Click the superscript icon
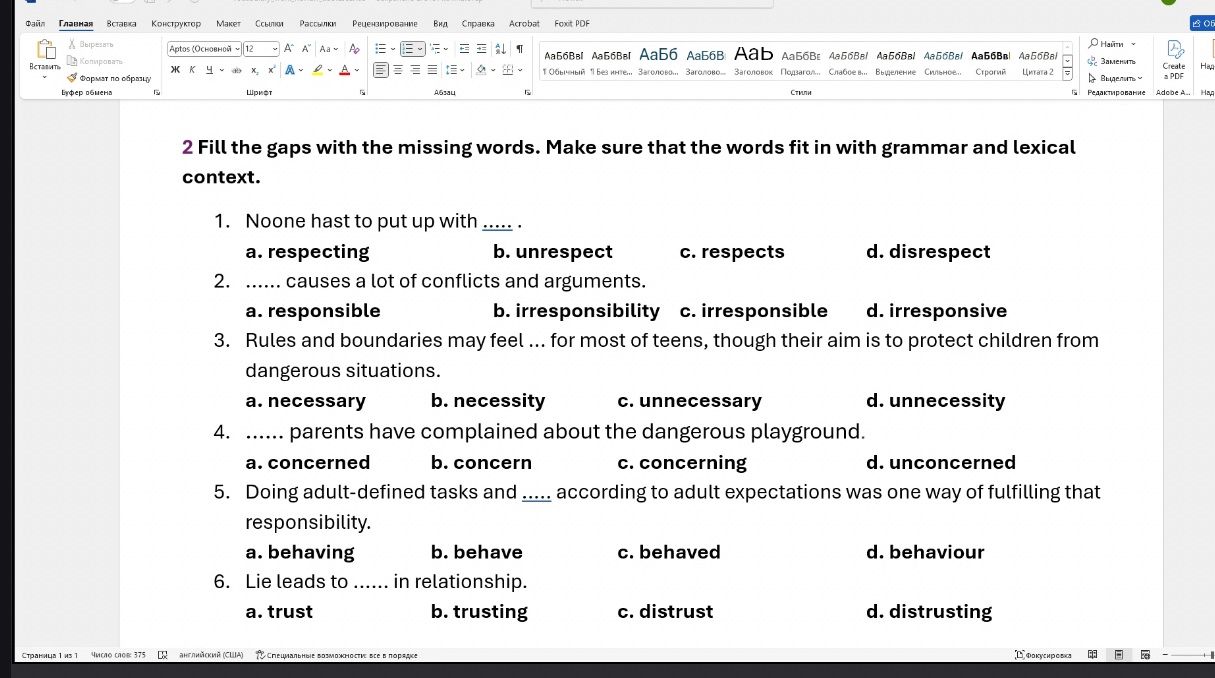This screenshot has height=678, width=1215. 272,69
